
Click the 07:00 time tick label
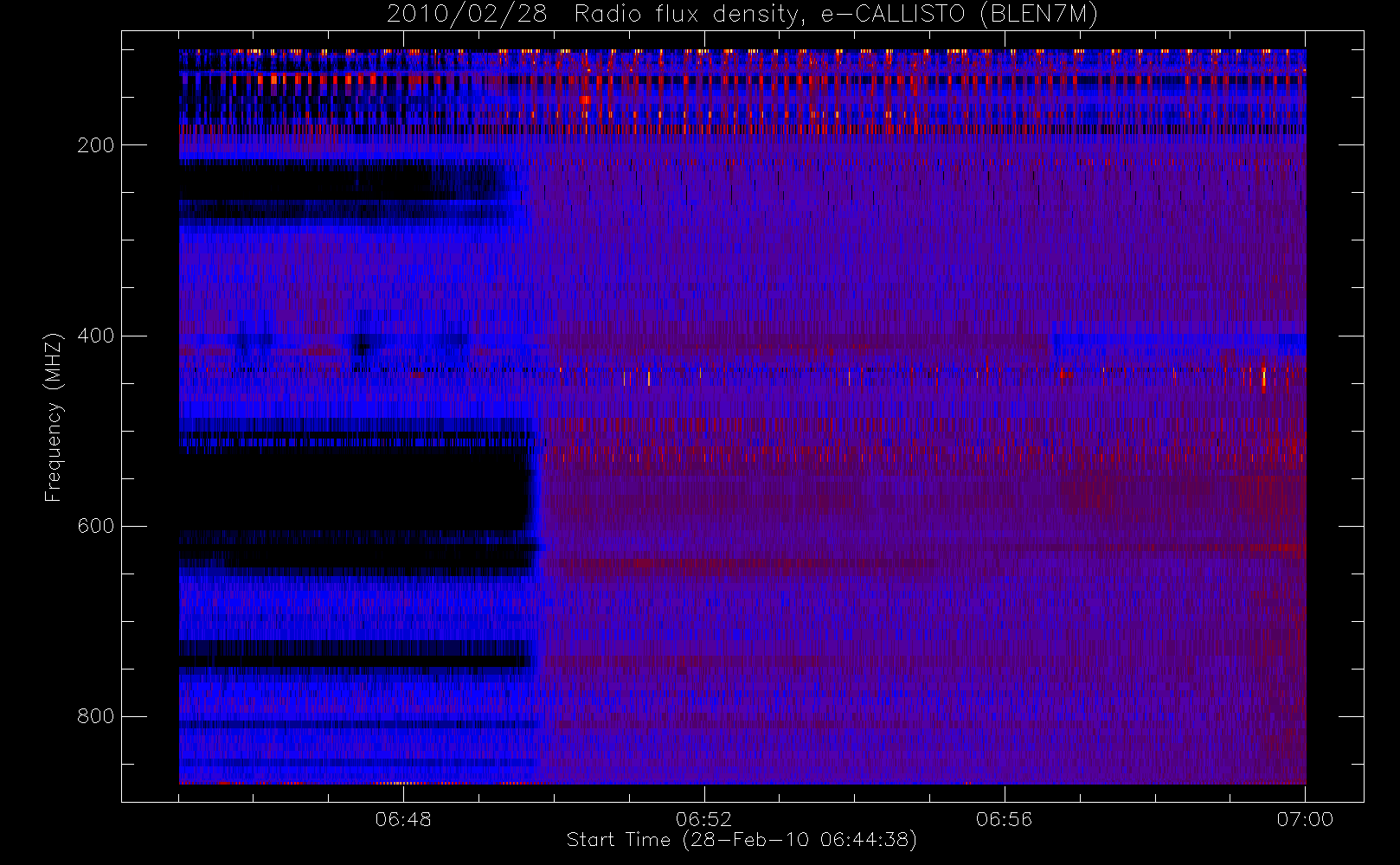point(1305,819)
